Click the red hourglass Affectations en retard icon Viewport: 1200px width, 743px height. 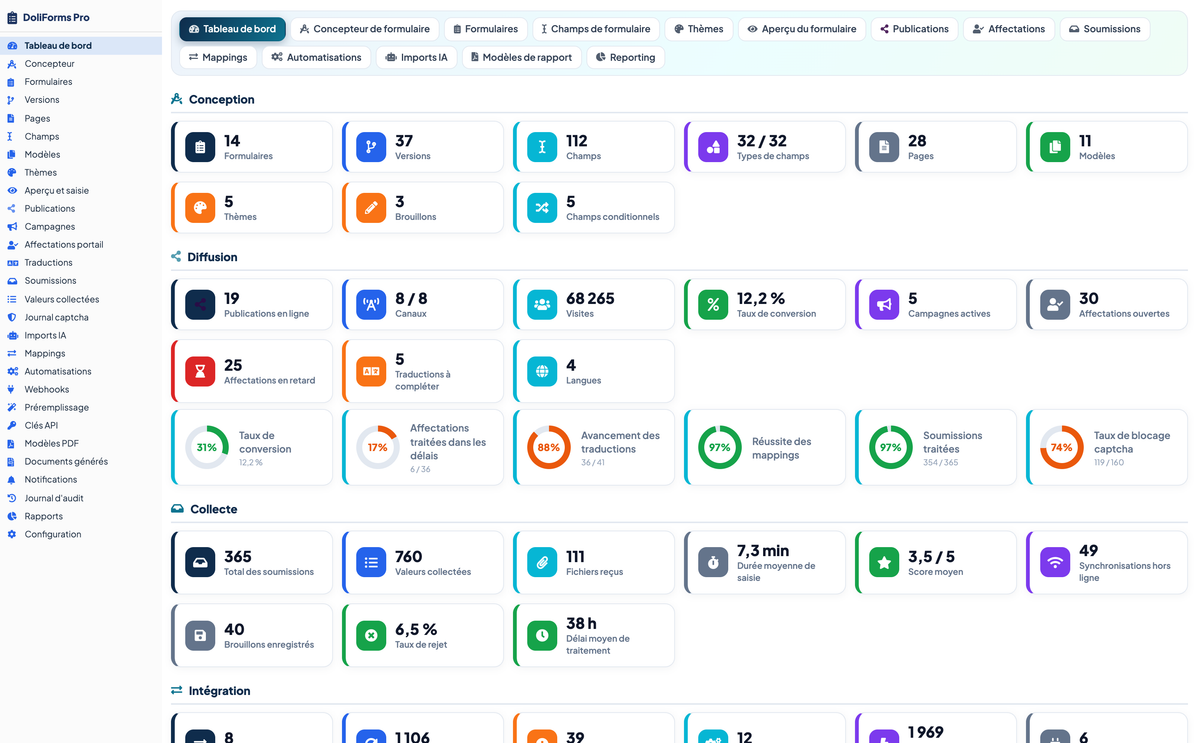(x=200, y=371)
